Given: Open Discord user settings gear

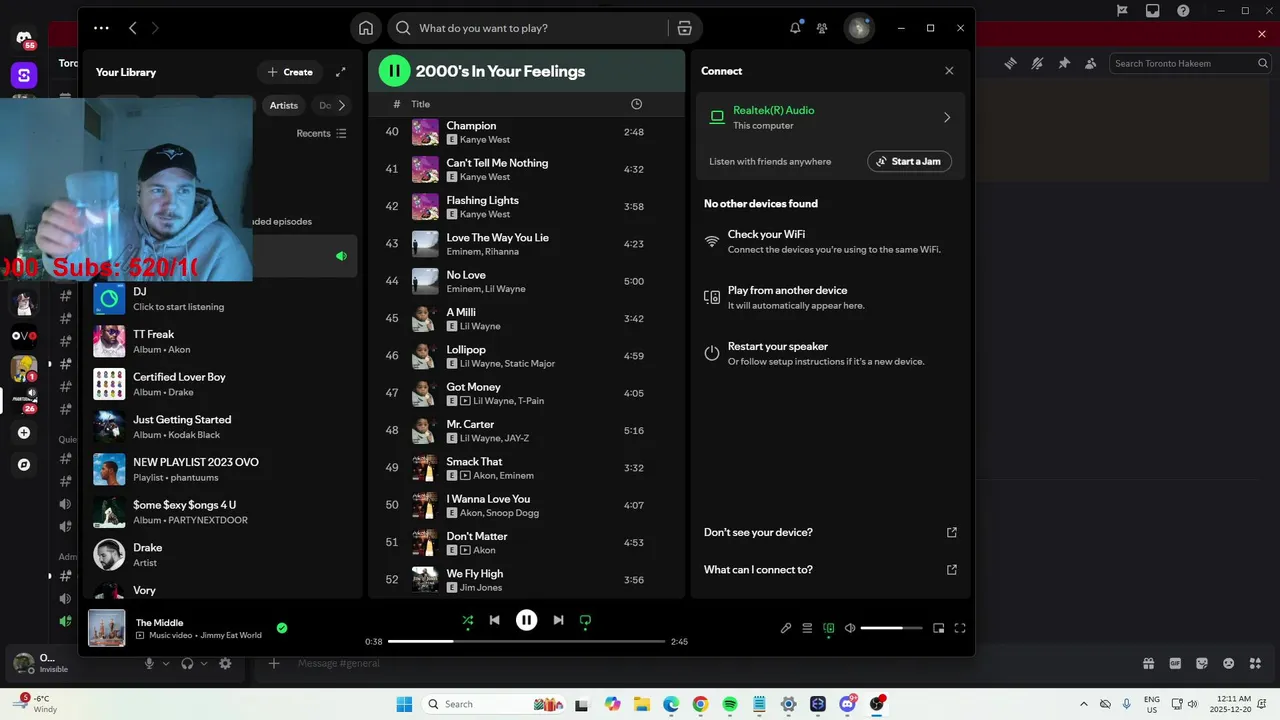Looking at the screenshot, I should (x=225, y=663).
